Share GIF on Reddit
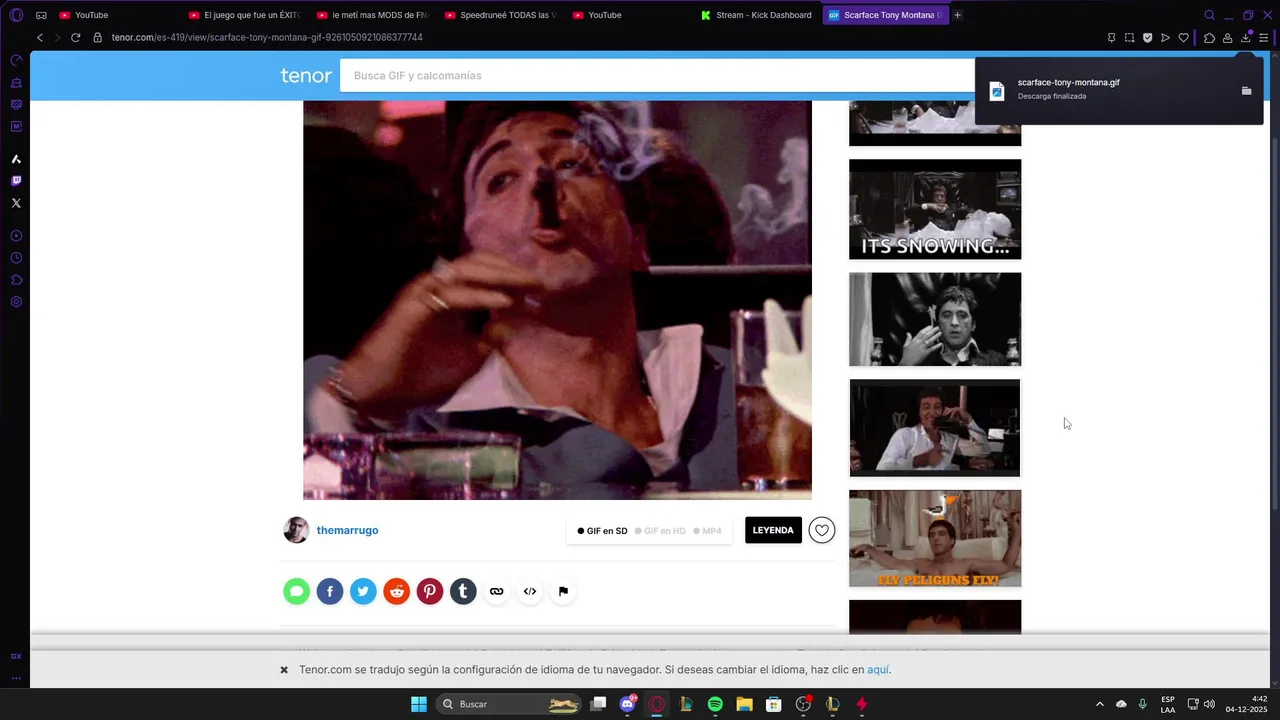The image size is (1280, 720). point(397,591)
